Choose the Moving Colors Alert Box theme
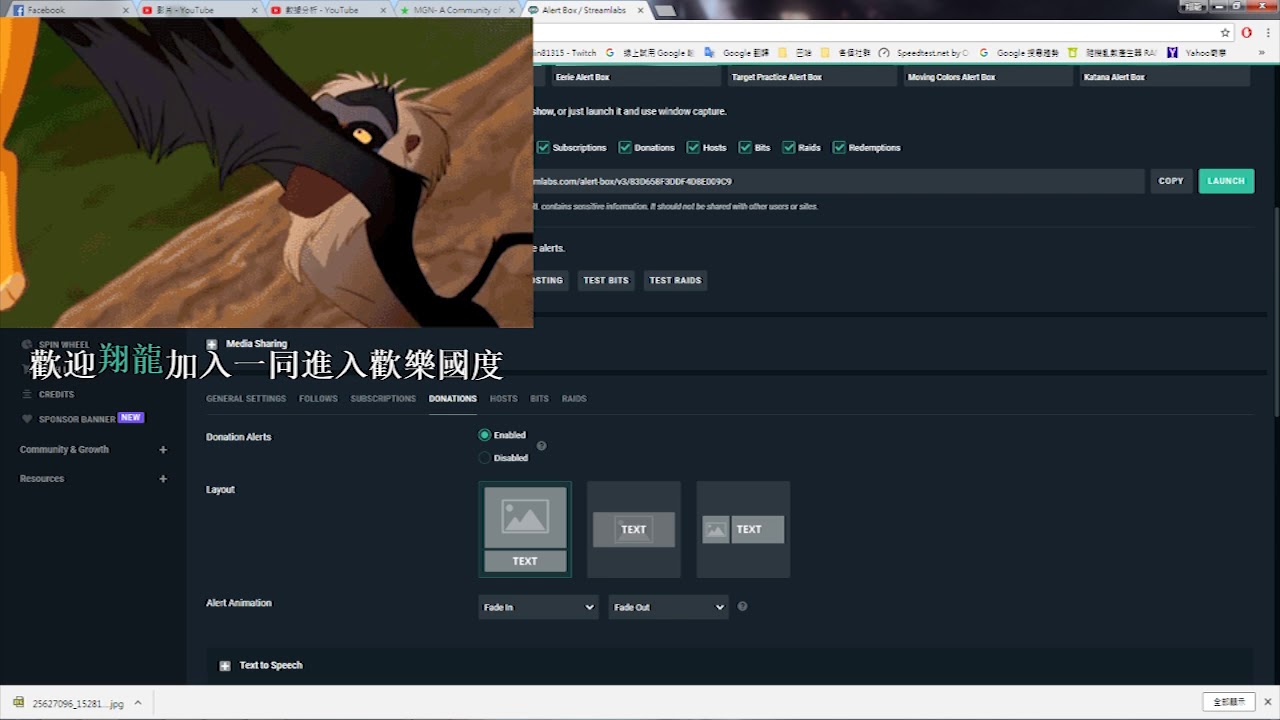Image resolution: width=1280 pixels, height=720 pixels. (988, 77)
